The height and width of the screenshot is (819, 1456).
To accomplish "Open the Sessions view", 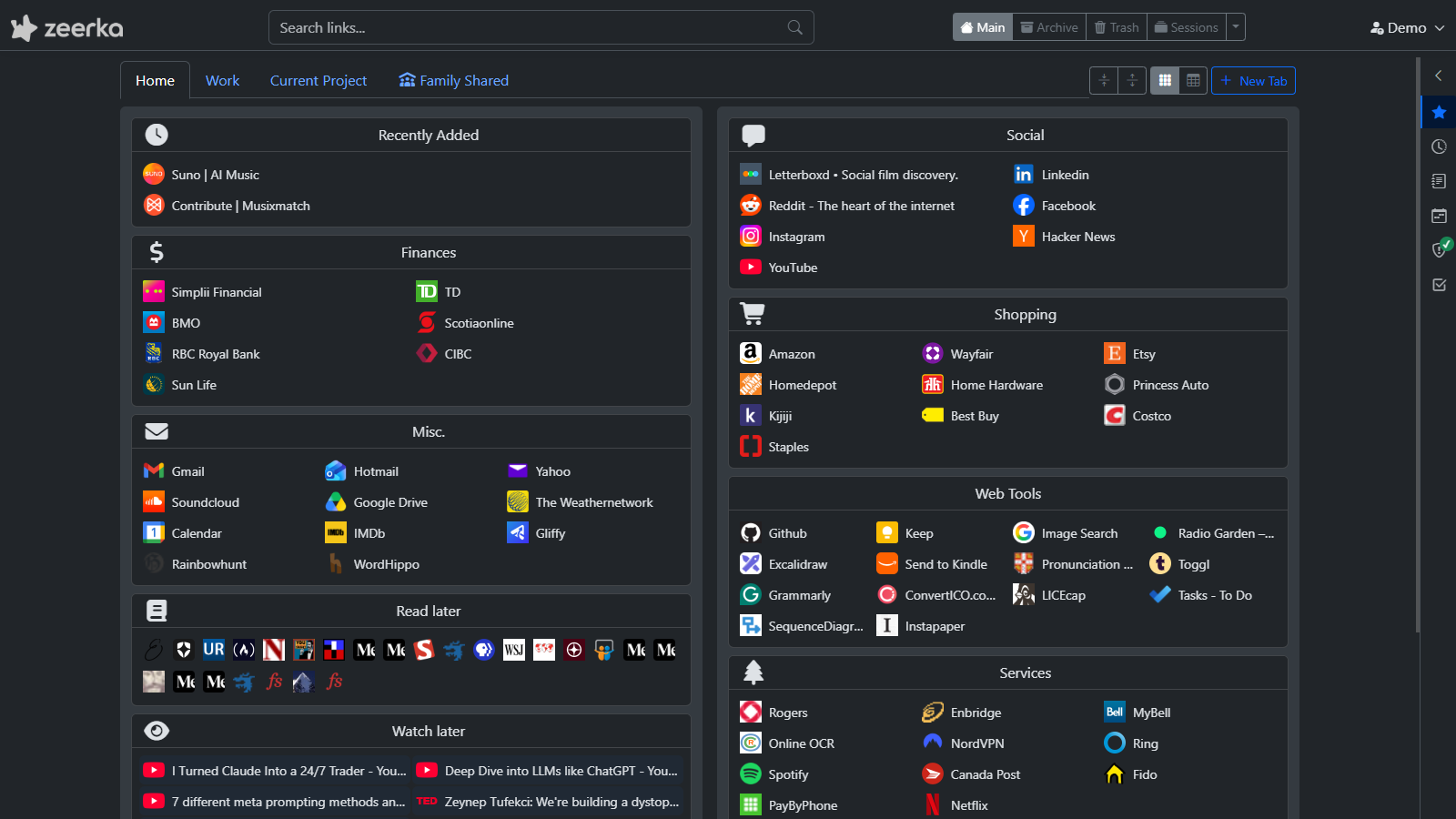I will (x=1187, y=27).
